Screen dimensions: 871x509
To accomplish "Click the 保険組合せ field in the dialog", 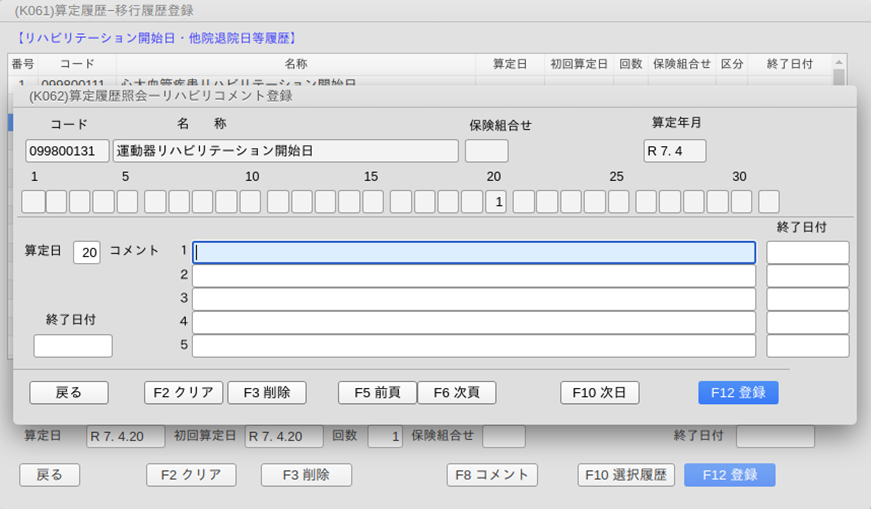I will (486, 151).
